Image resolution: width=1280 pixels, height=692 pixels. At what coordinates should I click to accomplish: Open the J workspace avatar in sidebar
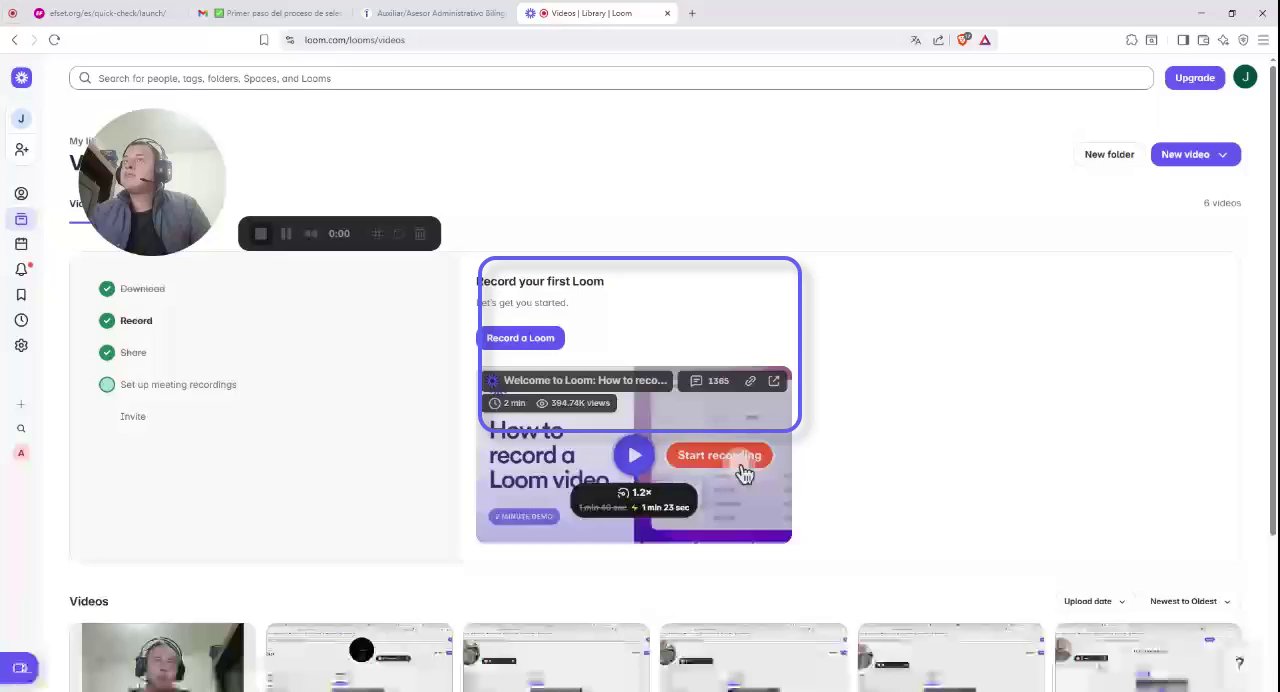(21, 119)
